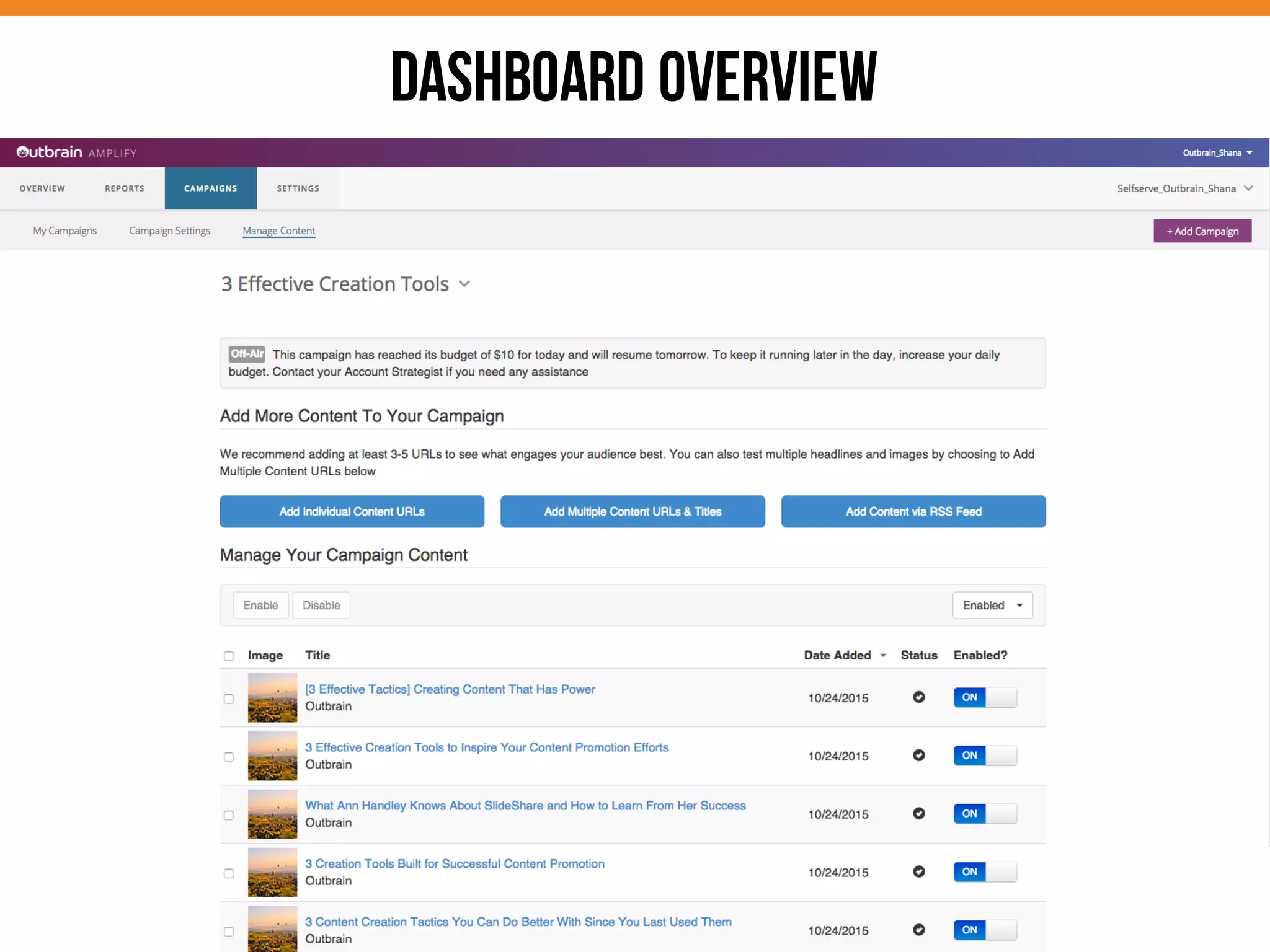Check the box for Creating Content That Has Power
Image resolution: width=1270 pixels, height=952 pixels.
tap(229, 699)
